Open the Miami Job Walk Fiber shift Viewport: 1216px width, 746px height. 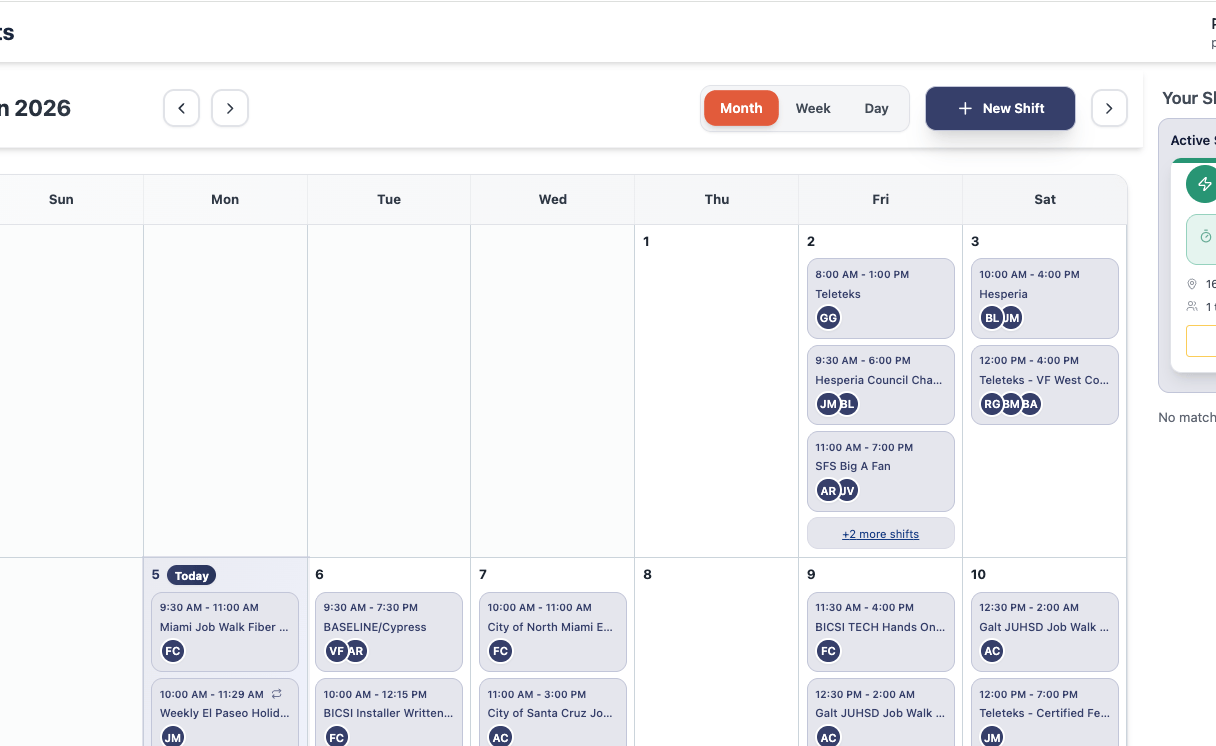225,628
